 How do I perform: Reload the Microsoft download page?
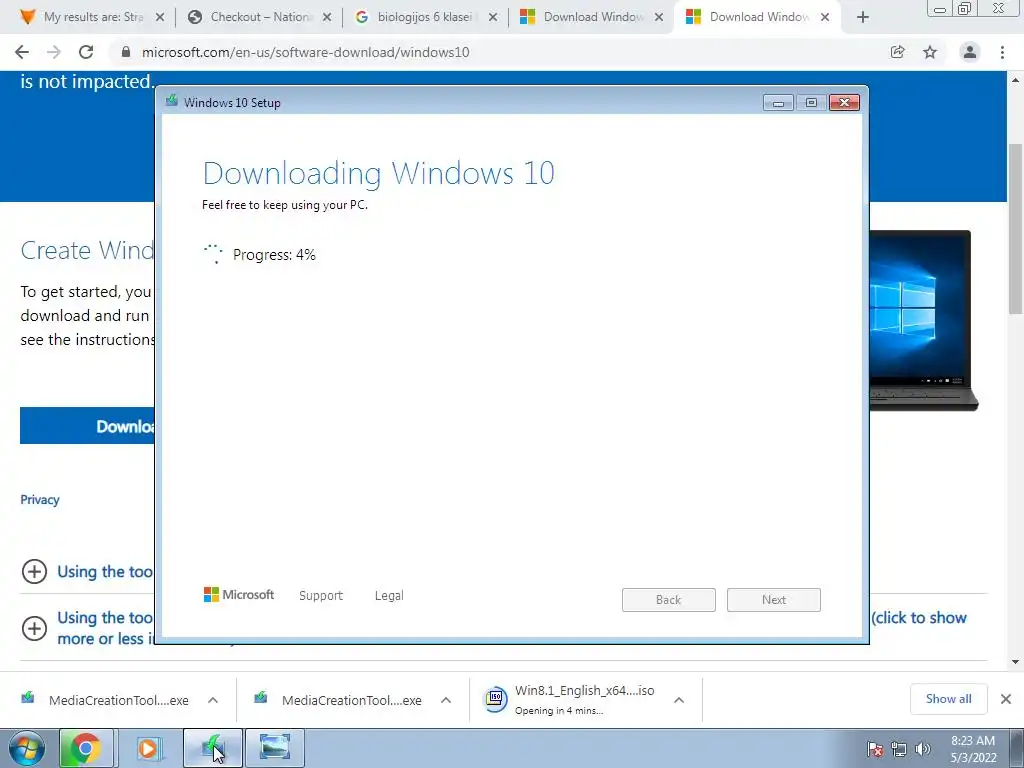coord(86,52)
